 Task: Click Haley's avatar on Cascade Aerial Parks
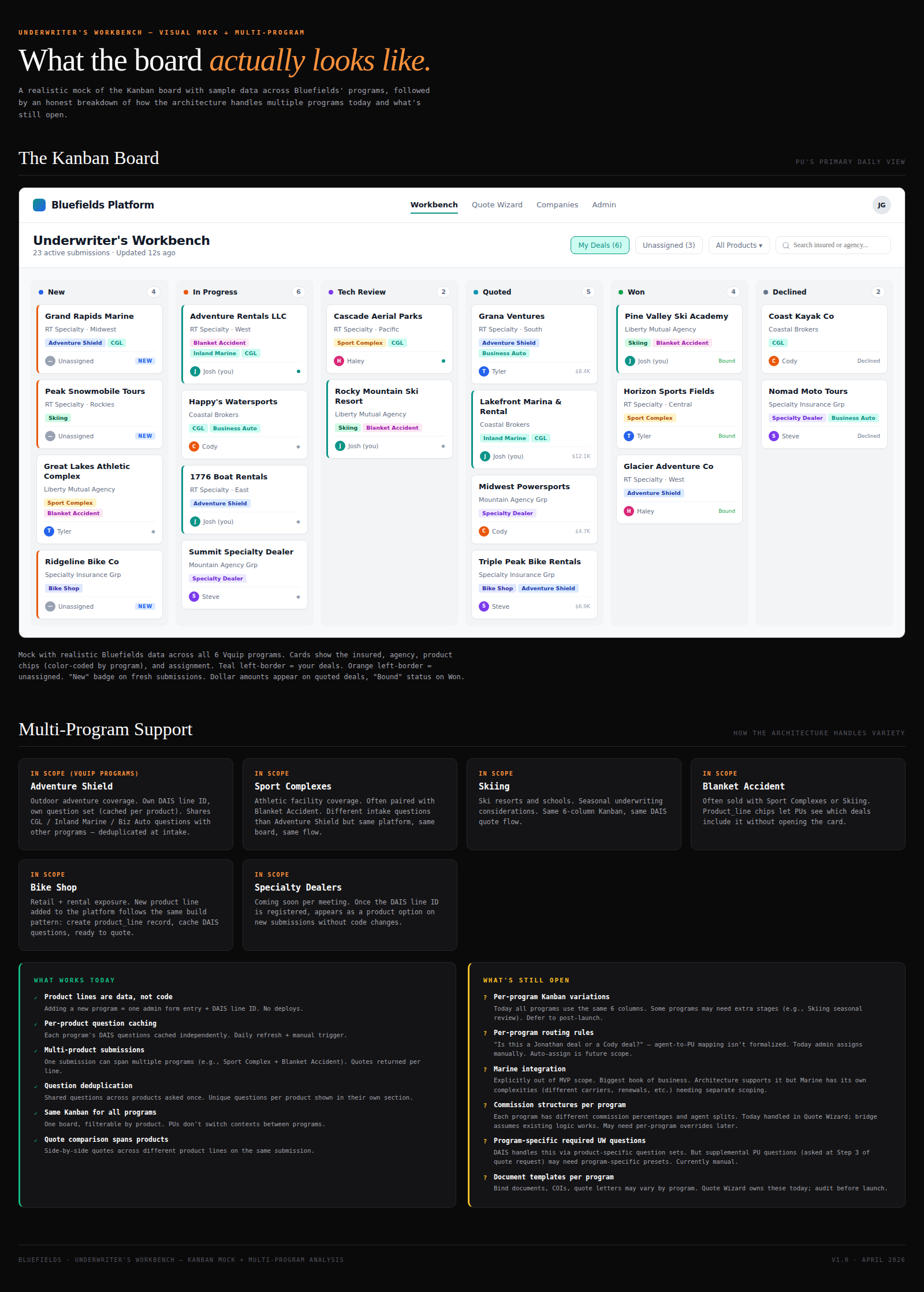click(x=339, y=361)
